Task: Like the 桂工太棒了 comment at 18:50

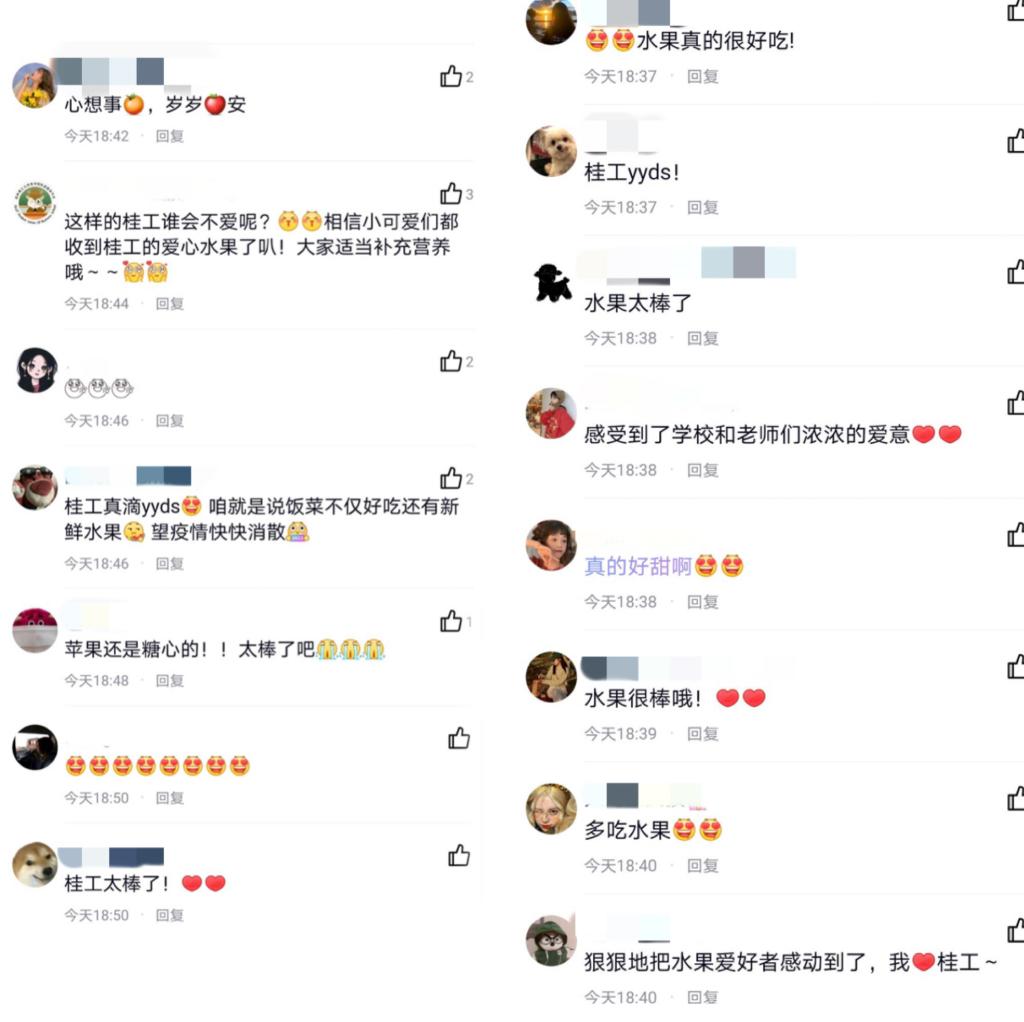Action: (459, 855)
